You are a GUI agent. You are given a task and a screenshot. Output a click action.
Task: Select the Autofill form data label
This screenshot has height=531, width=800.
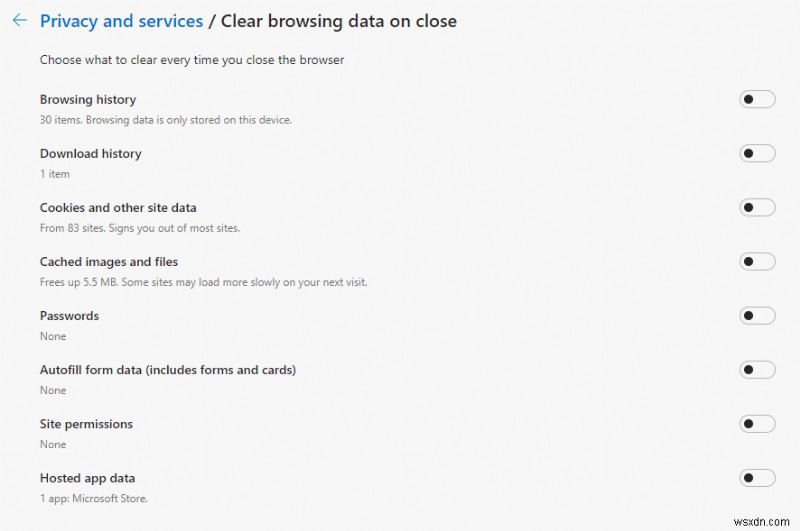coord(168,370)
